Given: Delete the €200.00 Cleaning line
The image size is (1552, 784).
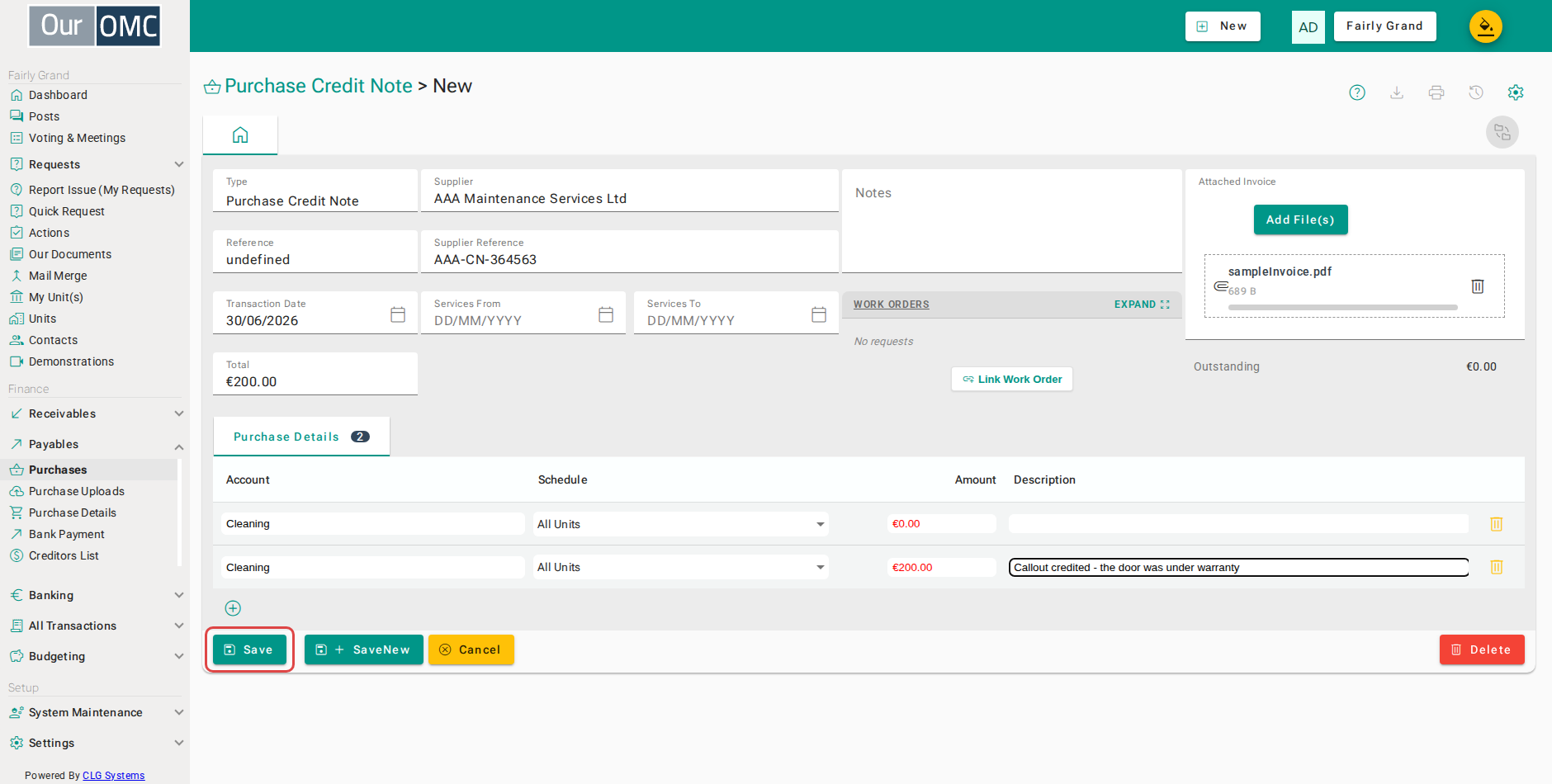Looking at the screenshot, I should [1496, 567].
